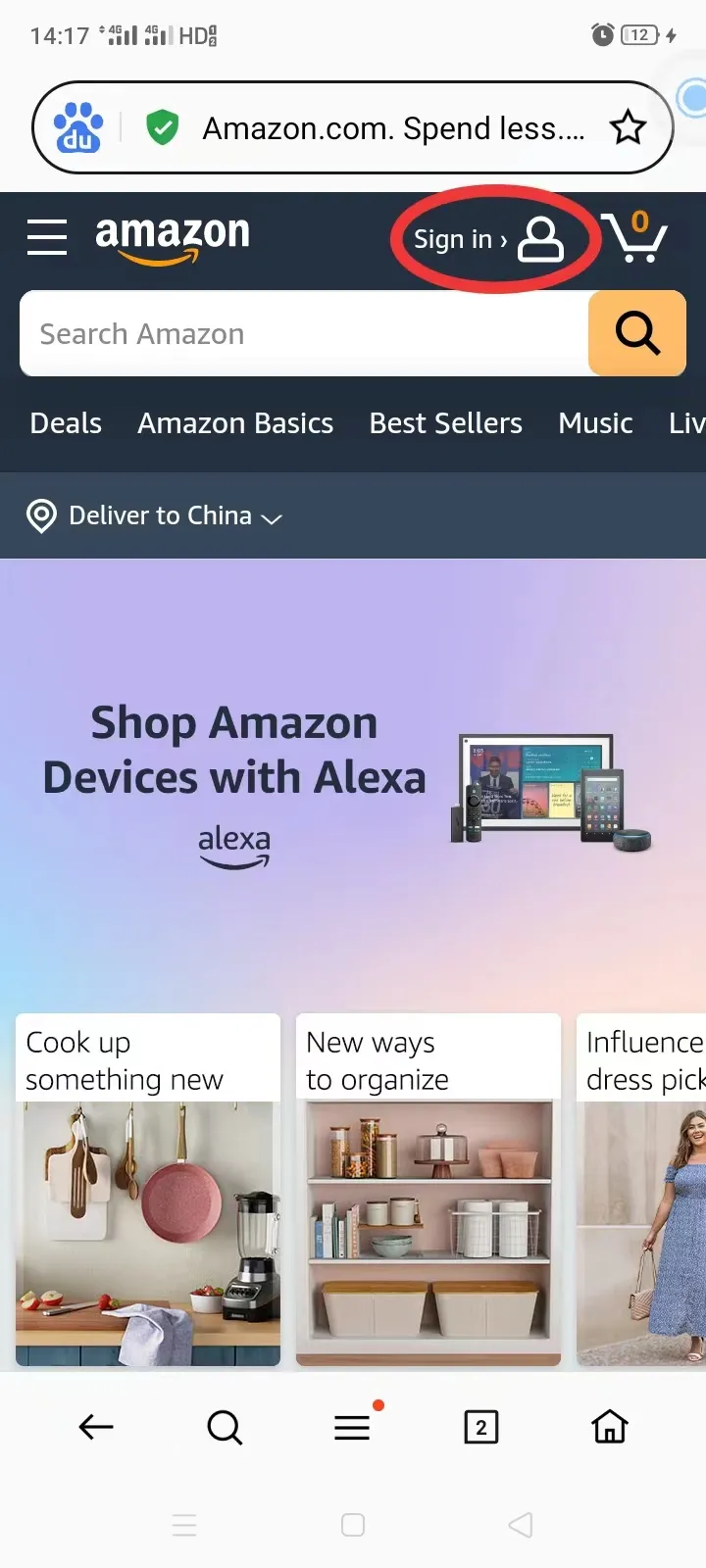
Task: Select the Best Sellers tab
Action: pyautogui.click(x=446, y=423)
